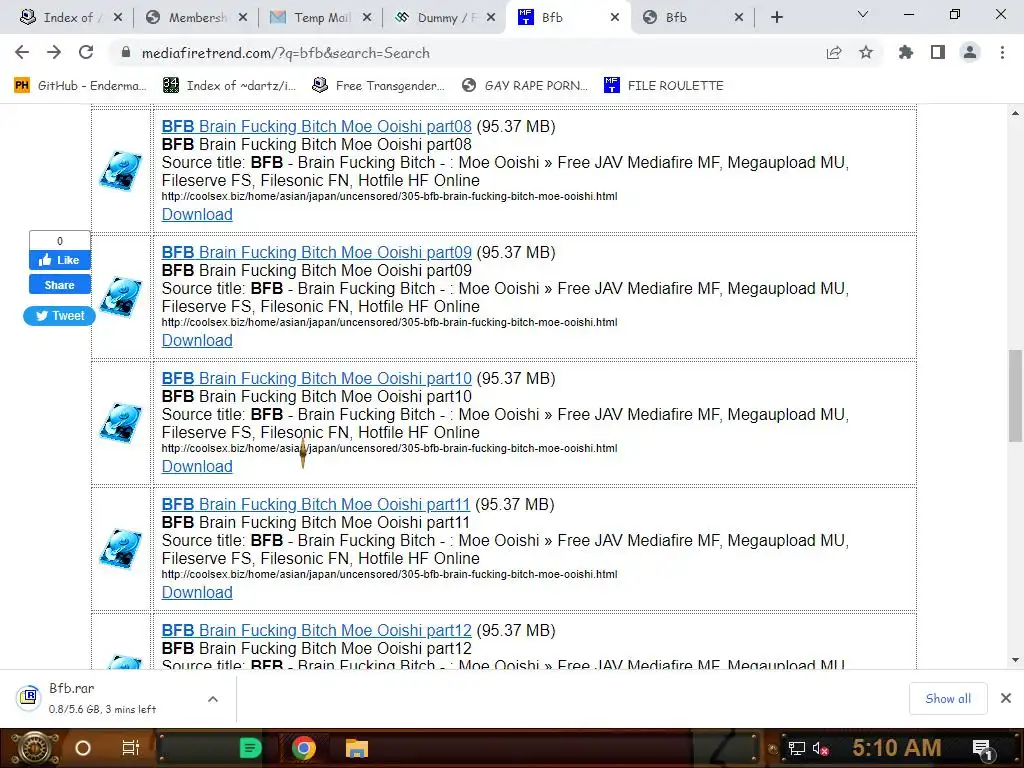Click 'Show all' downloads button
This screenshot has height=768, width=1024.
(x=948, y=698)
